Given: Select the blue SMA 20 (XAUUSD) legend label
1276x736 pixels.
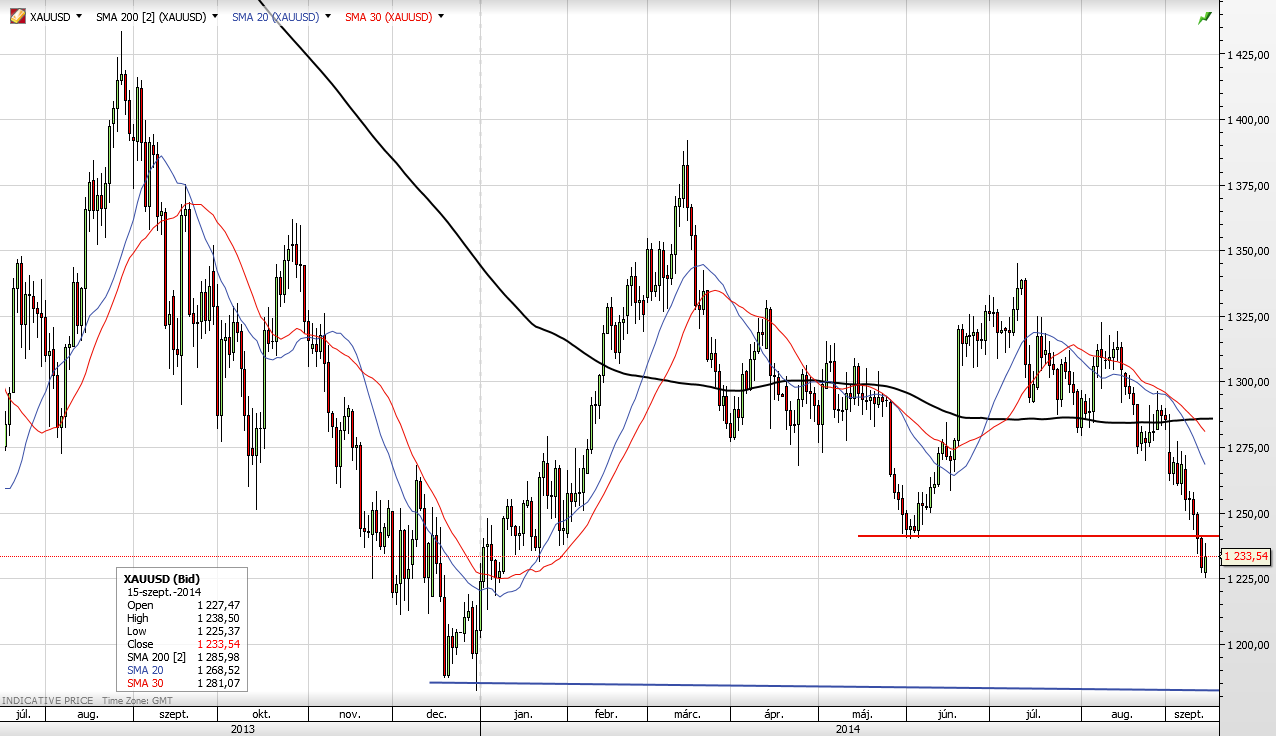Looking at the screenshot, I should [x=275, y=17].
